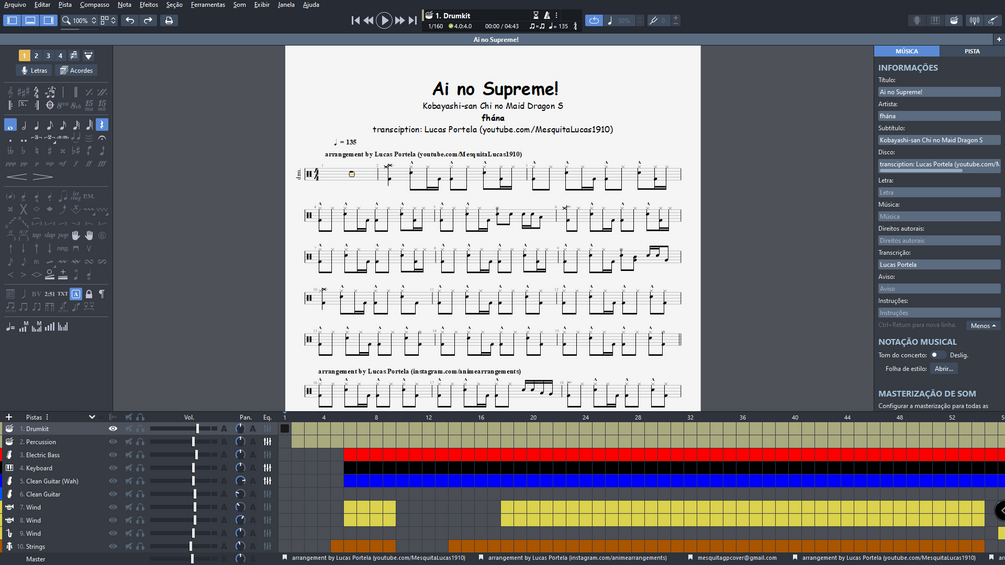Enable the count-in hourglass
Screen dimensions: 1005x565
point(536,15)
